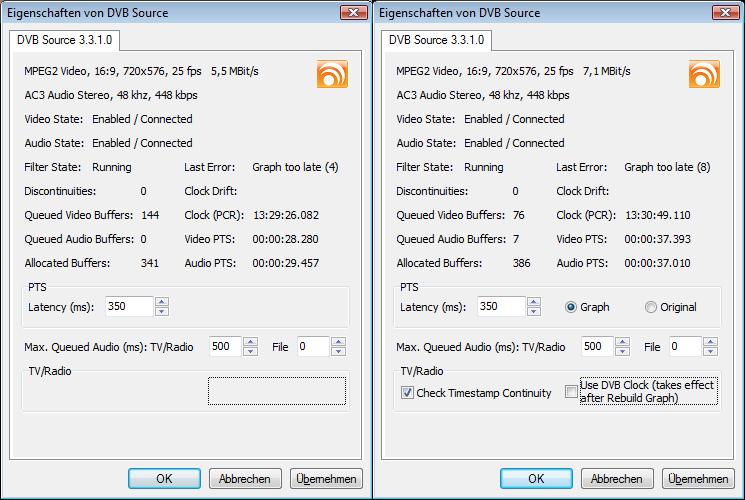
Task: Click the orange DVB icon beside 5,5 MBit/s
Action: coord(332,75)
